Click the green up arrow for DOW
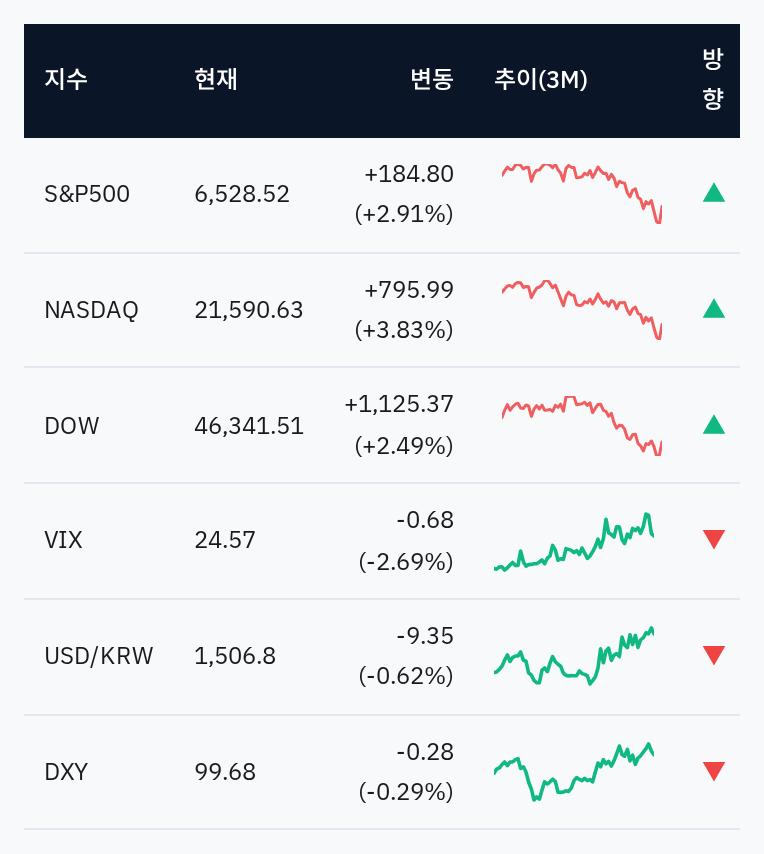This screenshot has width=764, height=854. [713, 425]
